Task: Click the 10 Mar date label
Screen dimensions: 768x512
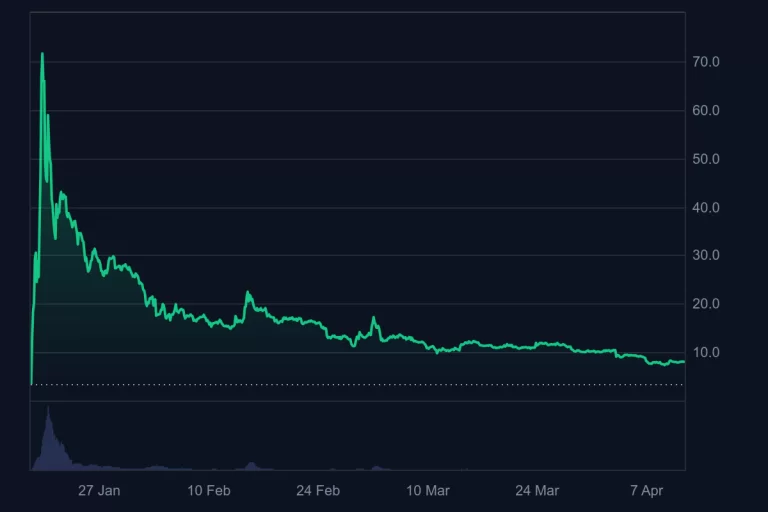Action: [427, 491]
